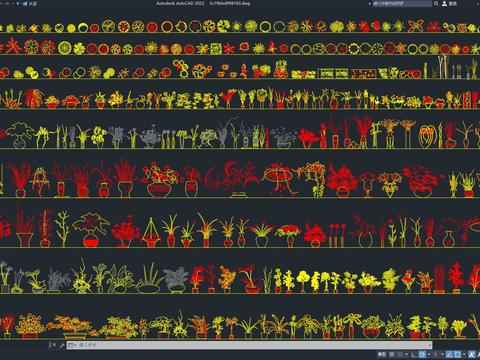
Task: Click the help search input field
Action: (x=402, y=3)
